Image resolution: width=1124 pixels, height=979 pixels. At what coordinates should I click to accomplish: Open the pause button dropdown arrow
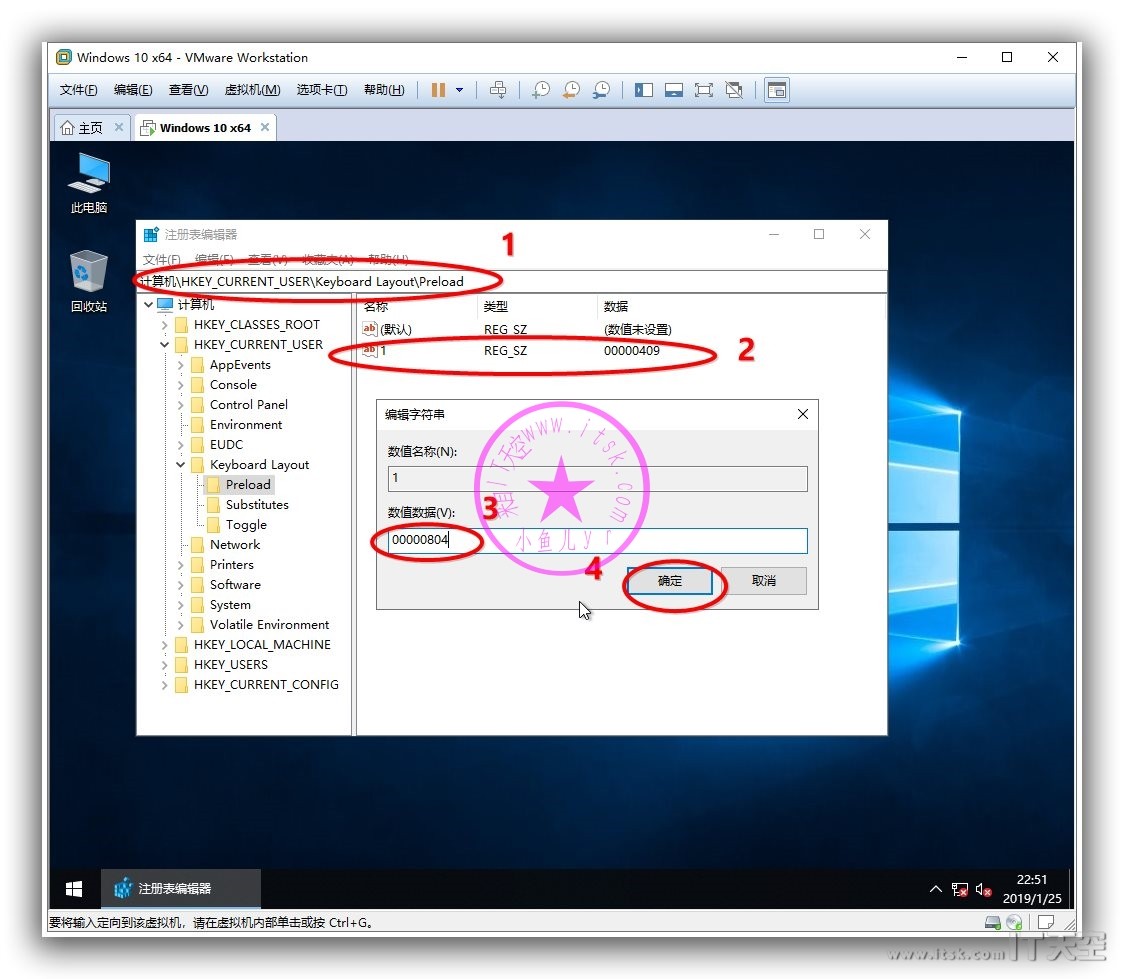[459, 90]
